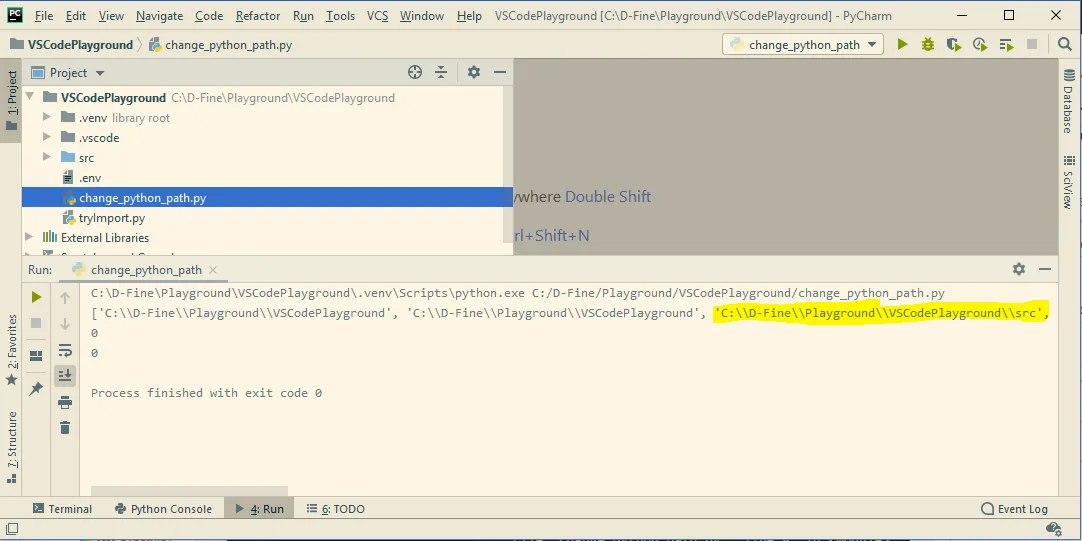Move down the stack trace arrow
Viewport: 1082px width, 541px height.
[65, 323]
